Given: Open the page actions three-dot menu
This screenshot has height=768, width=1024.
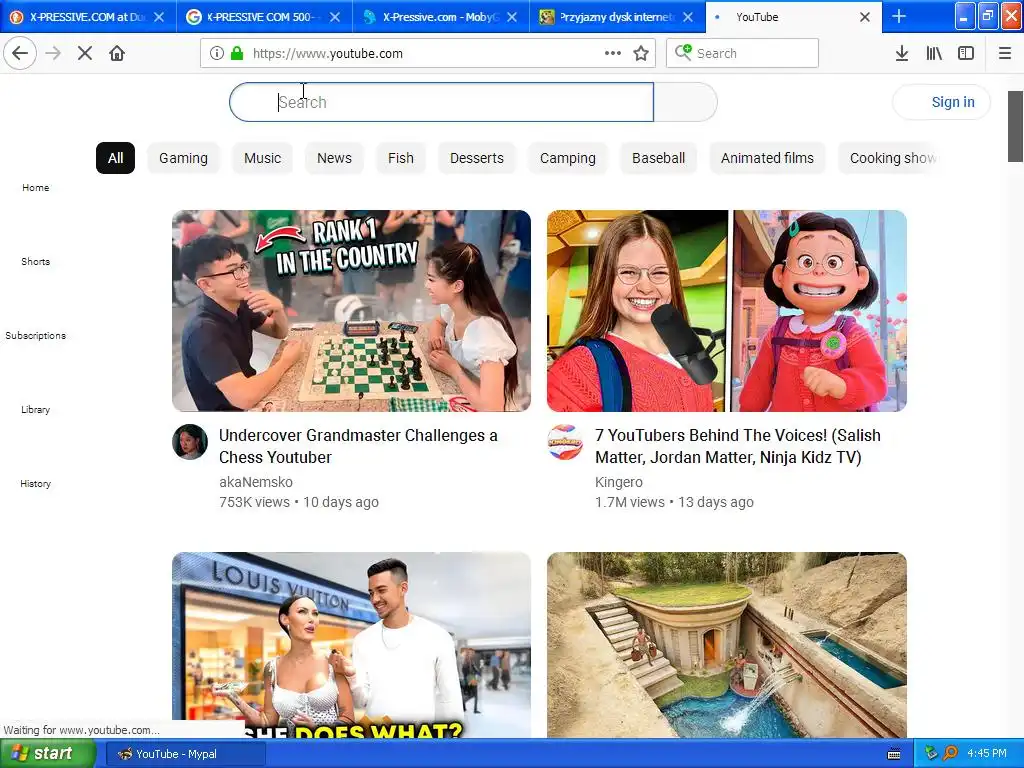Looking at the screenshot, I should point(613,53).
